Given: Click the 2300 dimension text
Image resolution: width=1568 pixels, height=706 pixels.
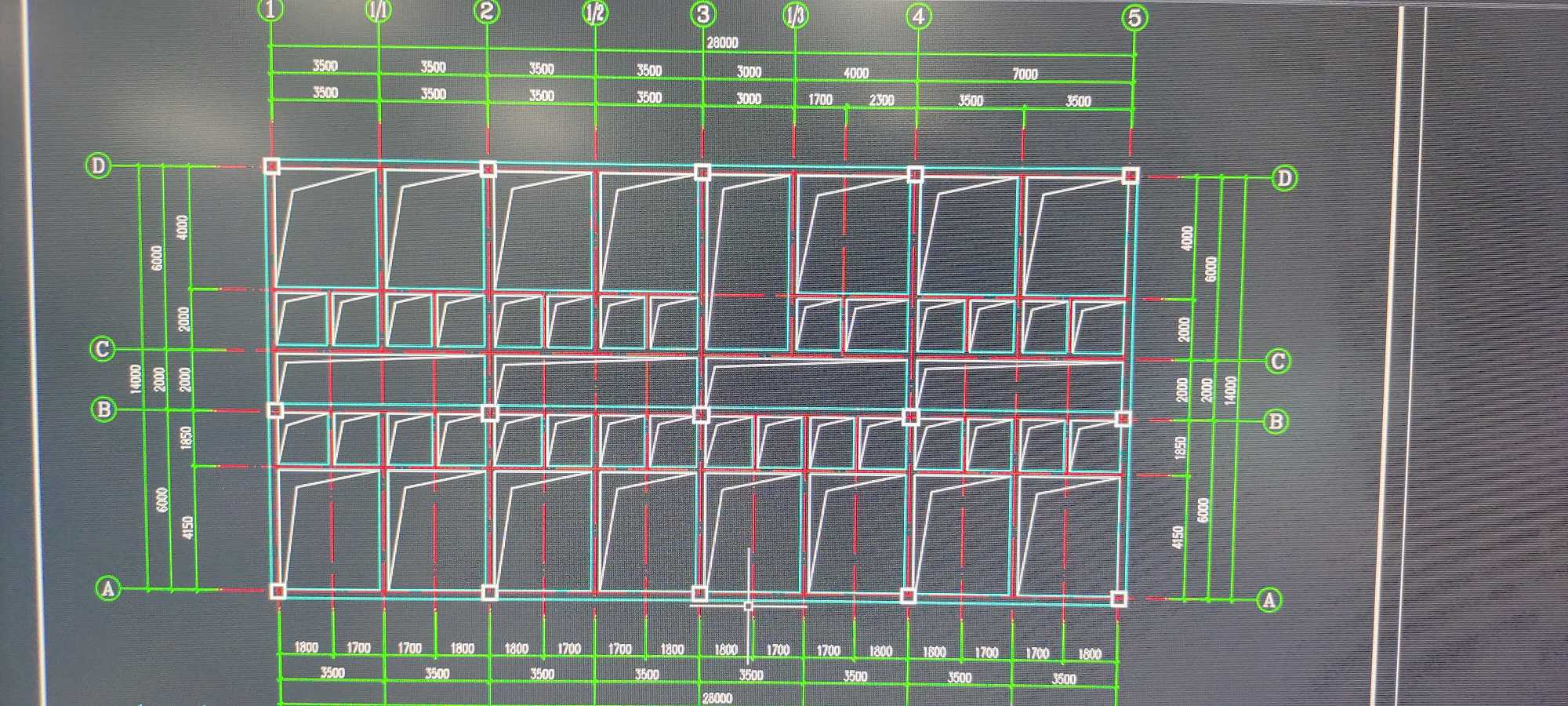Looking at the screenshot, I should (x=881, y=100).
